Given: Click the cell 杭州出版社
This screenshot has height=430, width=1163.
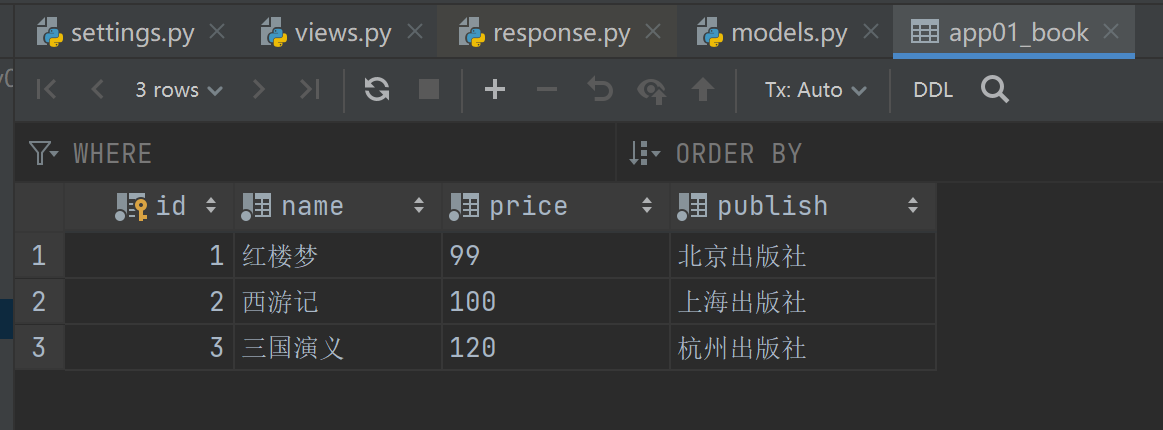Looking at the screenshot, I should (x=803, y=348).
